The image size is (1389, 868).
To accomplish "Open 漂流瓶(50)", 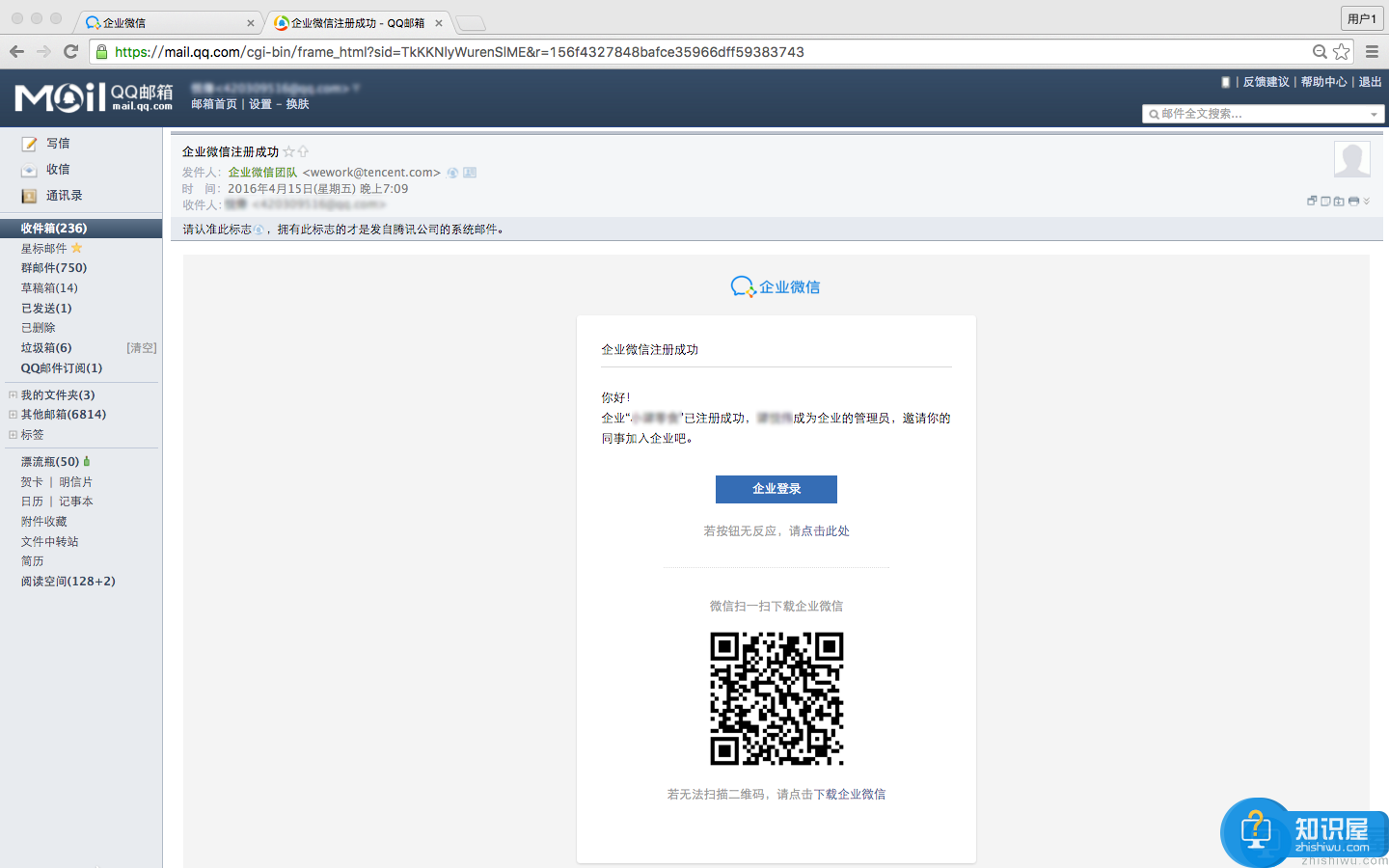I will [50, 462].
